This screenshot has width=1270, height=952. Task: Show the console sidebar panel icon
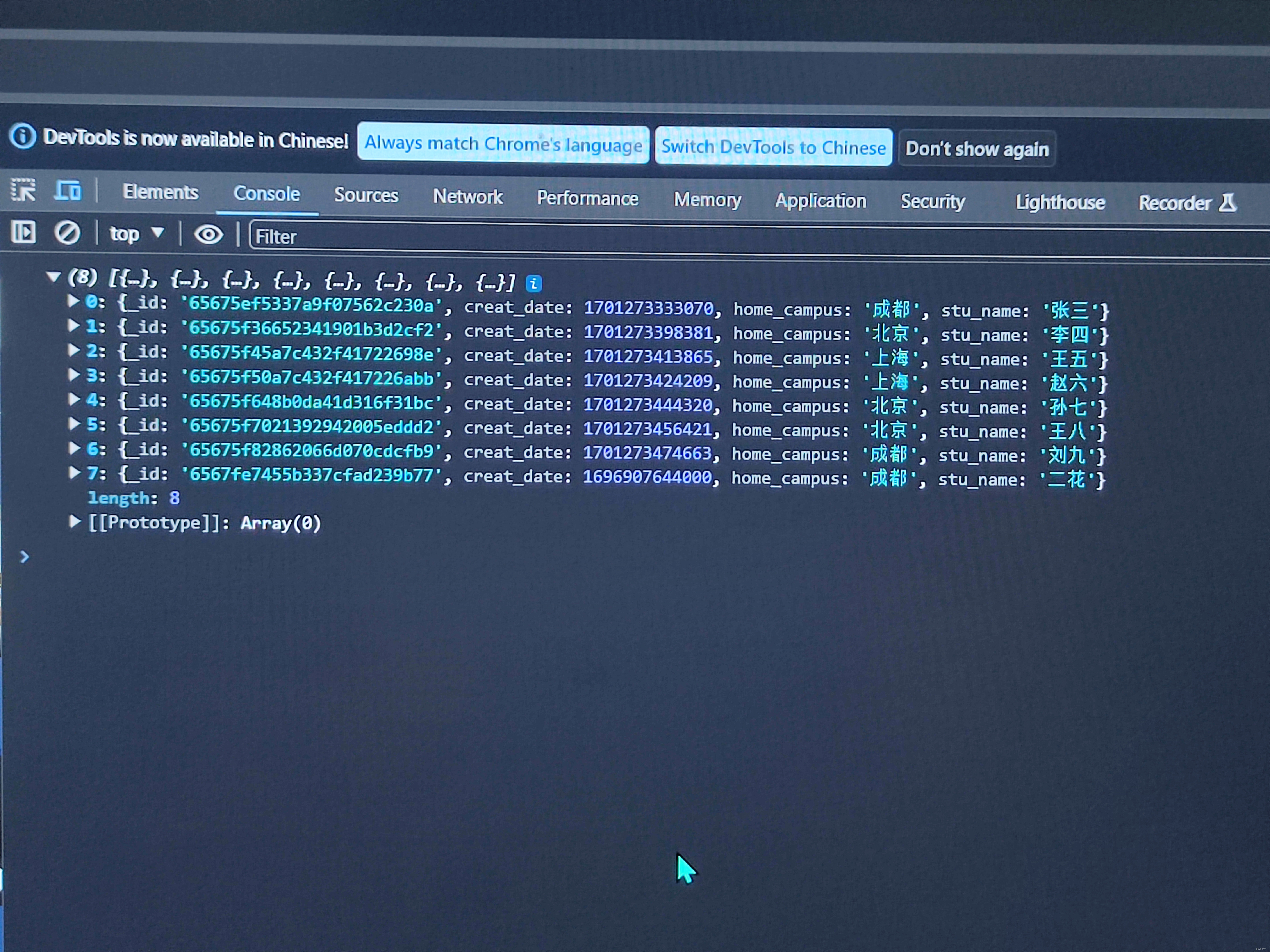pos(23,232)
